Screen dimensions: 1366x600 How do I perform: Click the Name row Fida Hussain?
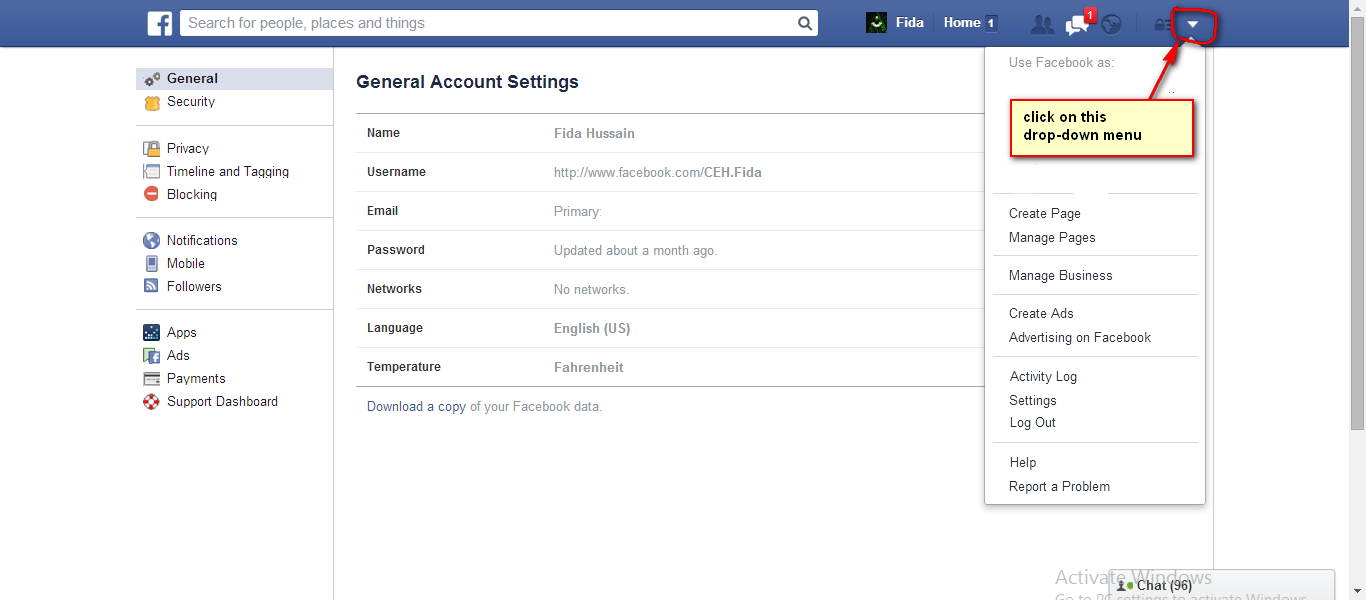click(594, 133)
